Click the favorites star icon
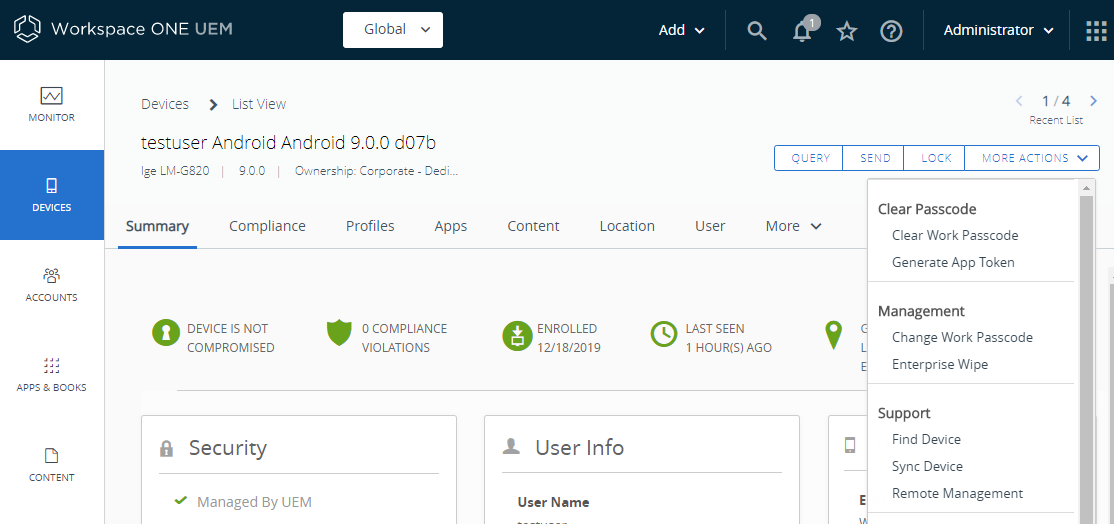Viewport: 1114px width, 524px height. click(x=847, y=31)
